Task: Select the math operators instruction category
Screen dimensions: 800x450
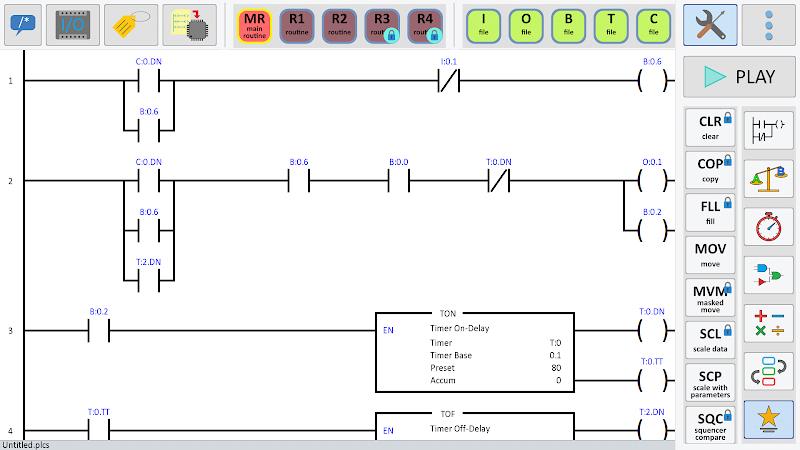Action: tap(768, 323)
